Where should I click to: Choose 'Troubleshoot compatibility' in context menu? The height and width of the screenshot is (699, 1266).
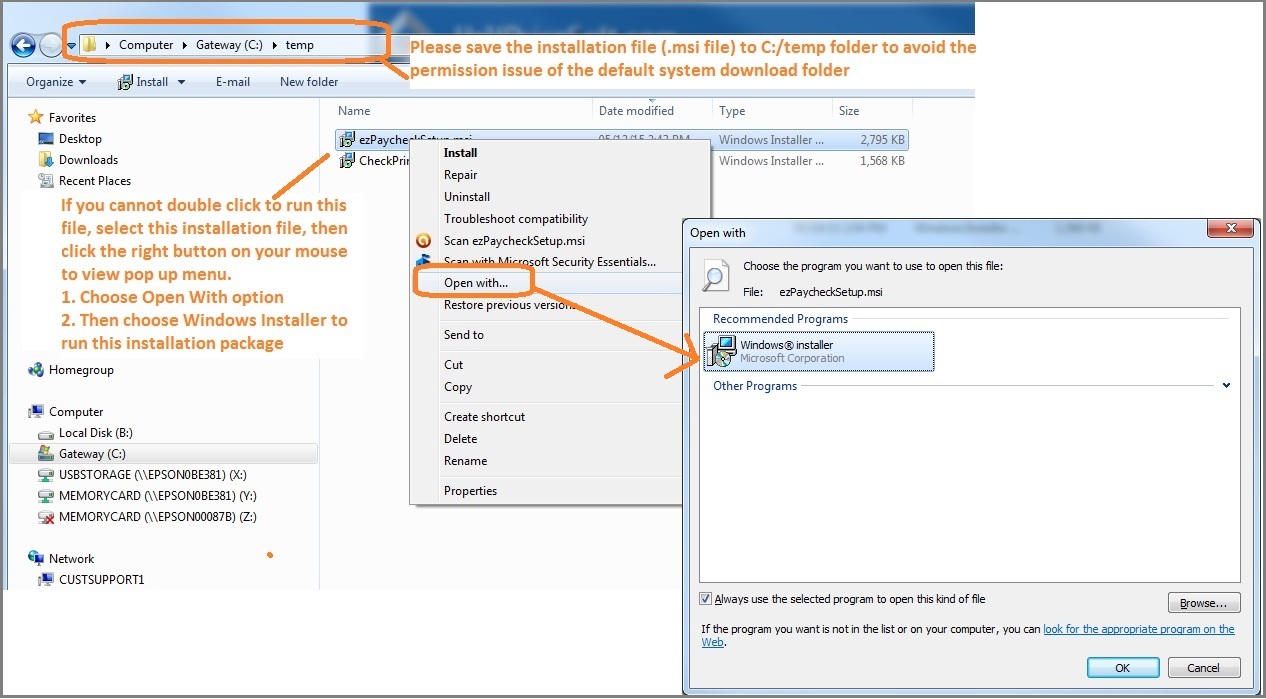click(516, 219)
